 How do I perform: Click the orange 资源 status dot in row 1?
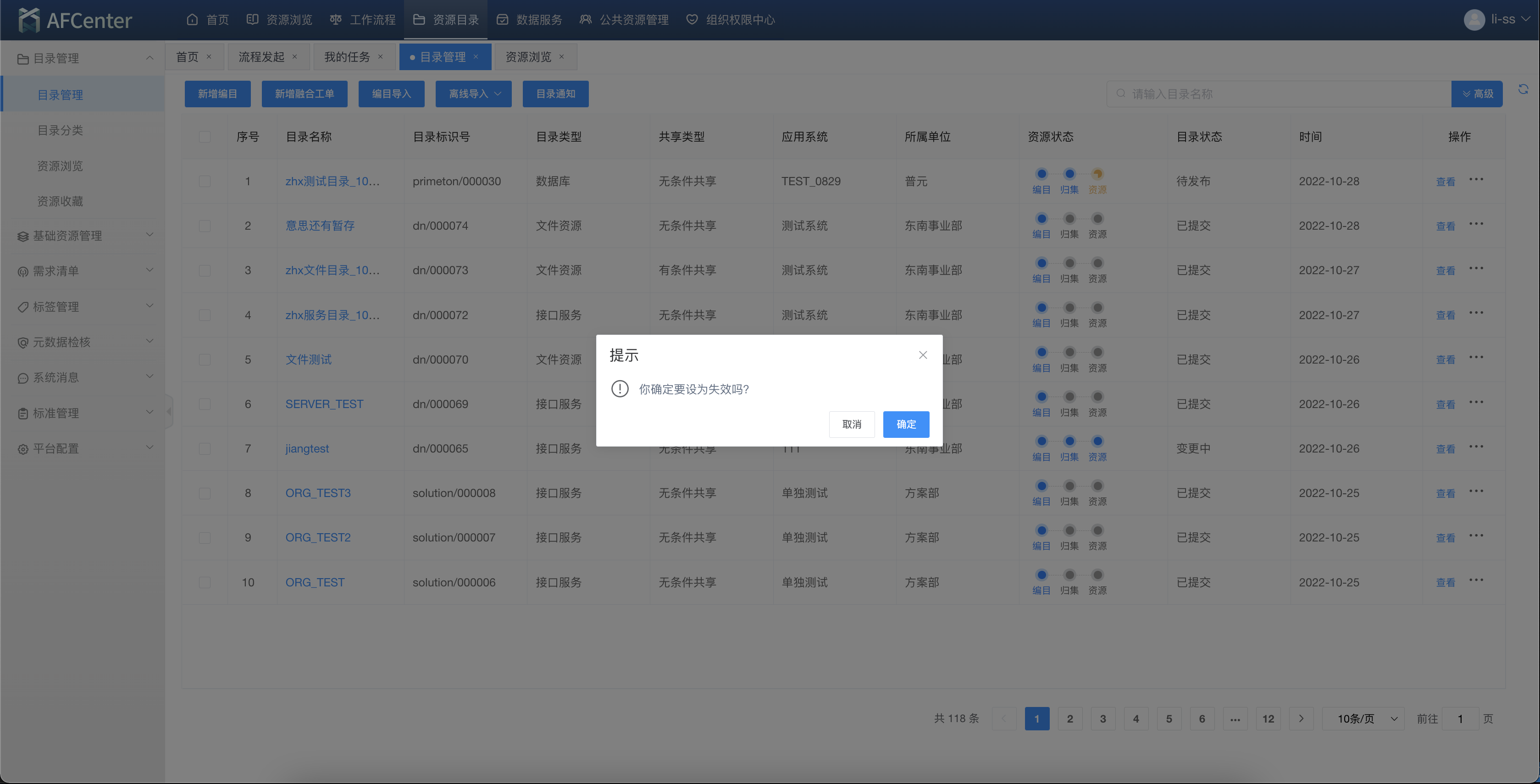pos(1097,174)
